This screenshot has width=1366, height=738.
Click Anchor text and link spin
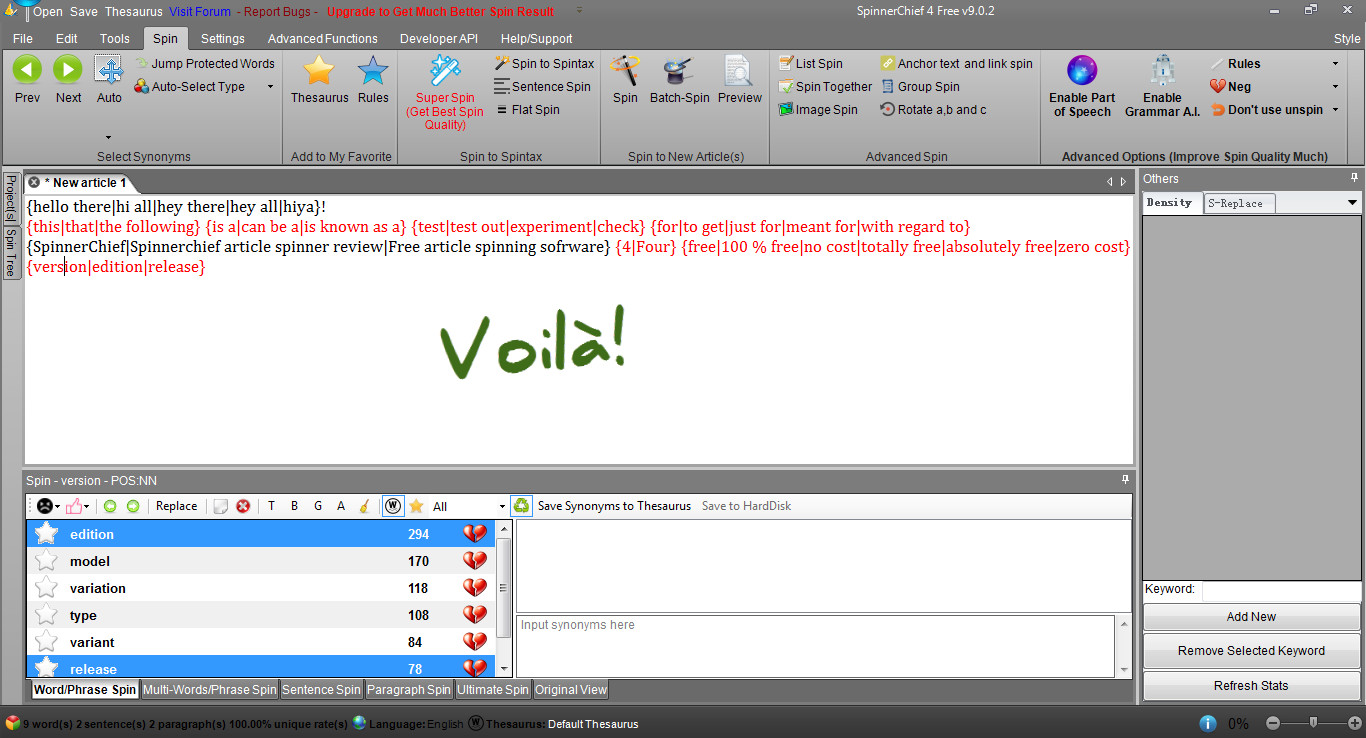tap(956, 63)
